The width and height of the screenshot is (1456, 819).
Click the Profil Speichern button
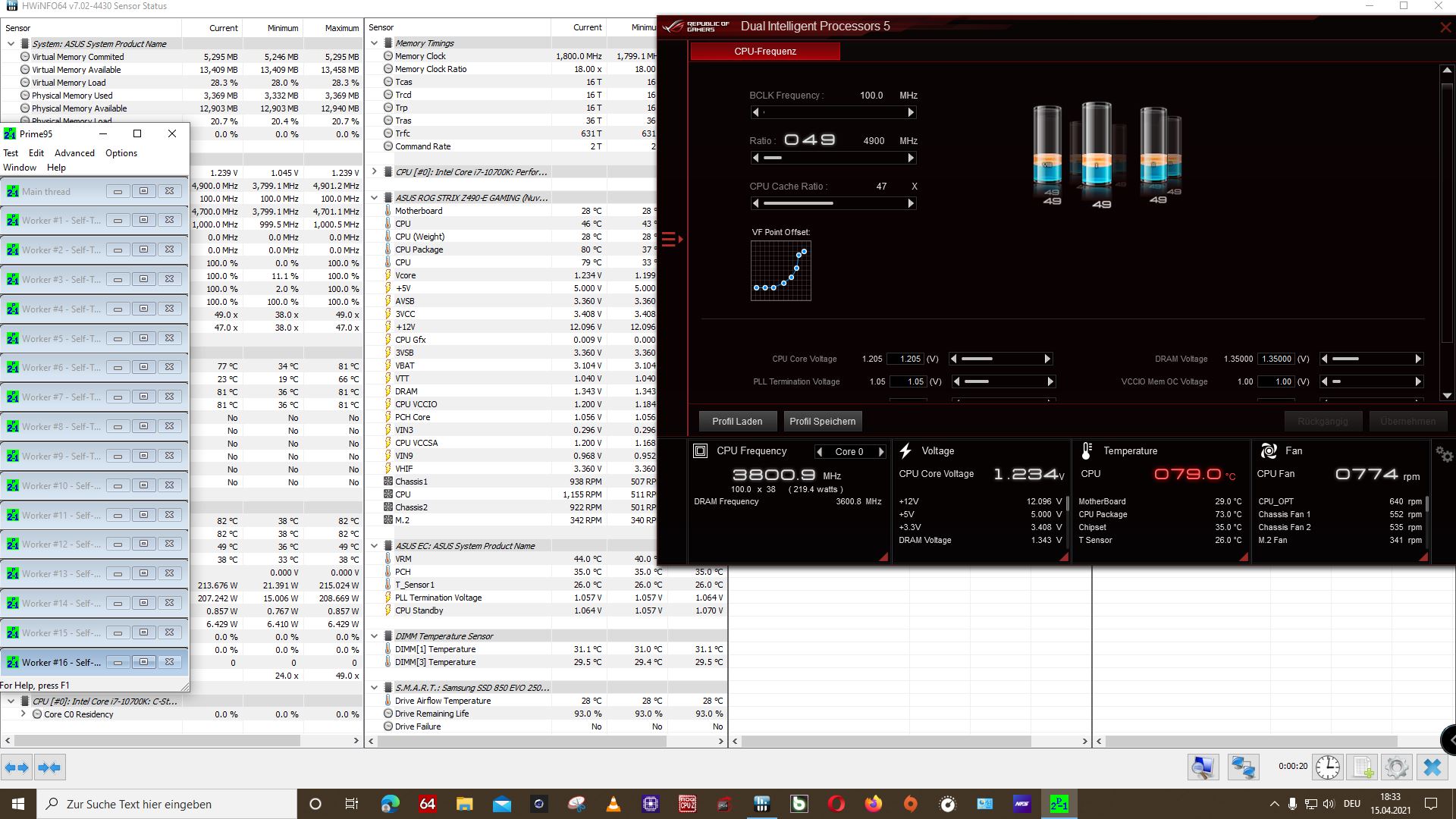click(x=822, y=422)
